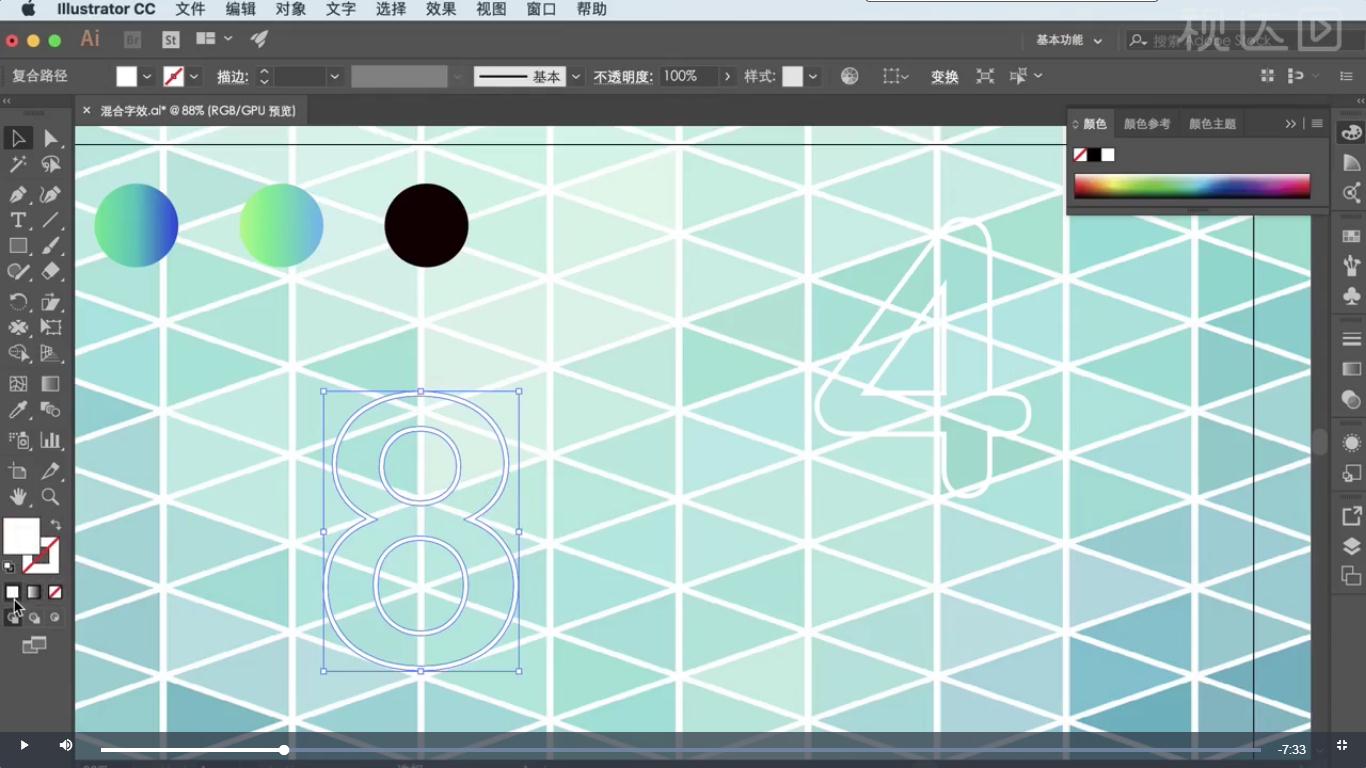The width and height of the screenshot is (1366, 768).
Task: Swap fill and stroke arrows
Action: (x=56, y=524)
